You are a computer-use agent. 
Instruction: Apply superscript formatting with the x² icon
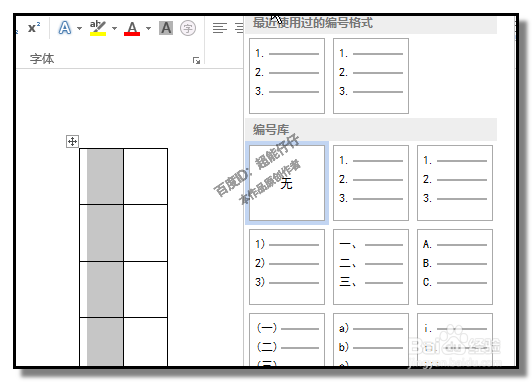click(34, 28)
